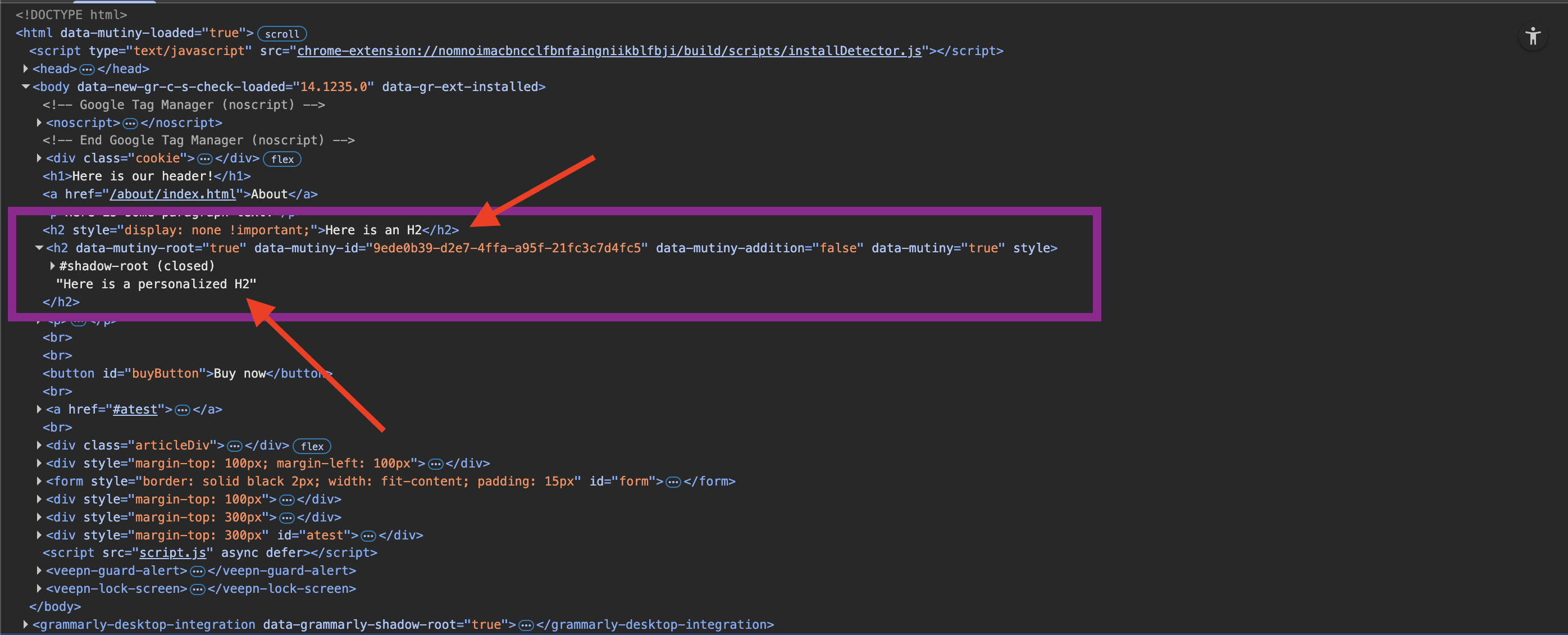Click ellipsis inside veepn-lock-screen element
This screenshot has height=635, width=1568.
(x=197, y=589)
